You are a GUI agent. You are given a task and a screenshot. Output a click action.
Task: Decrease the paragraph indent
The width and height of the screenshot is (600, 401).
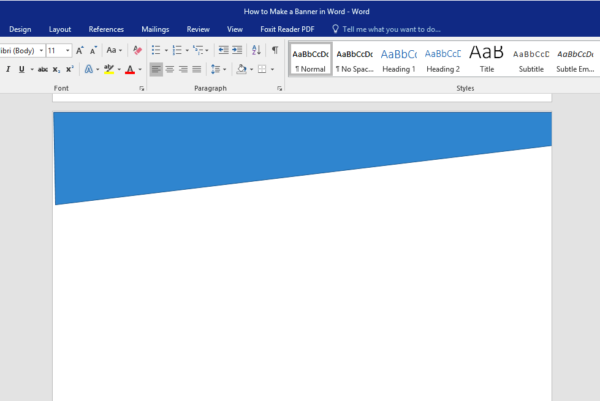pyautogui.click(x=223, y=50)
